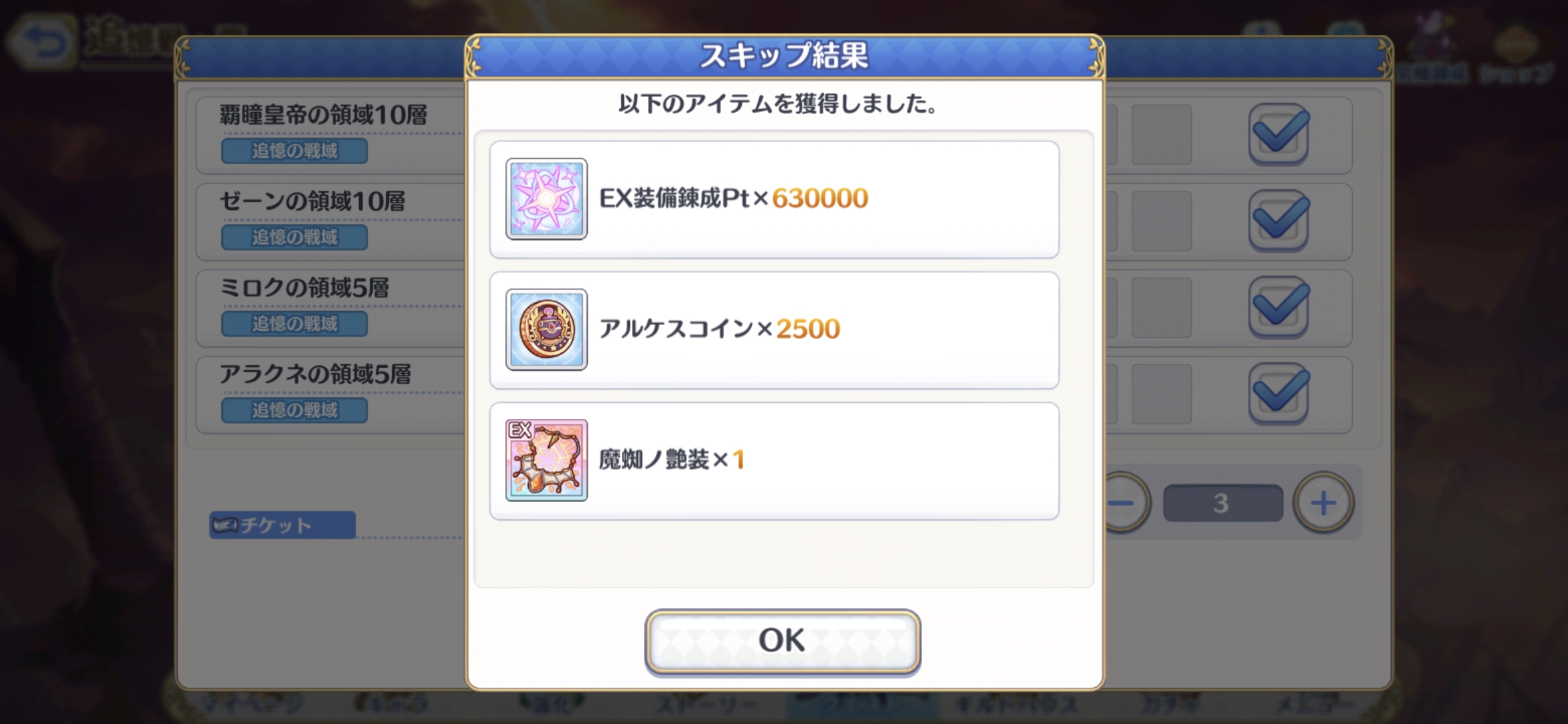1568x724 pixels.
Task: Confirm results with the OK button
Action: [782, 641]
